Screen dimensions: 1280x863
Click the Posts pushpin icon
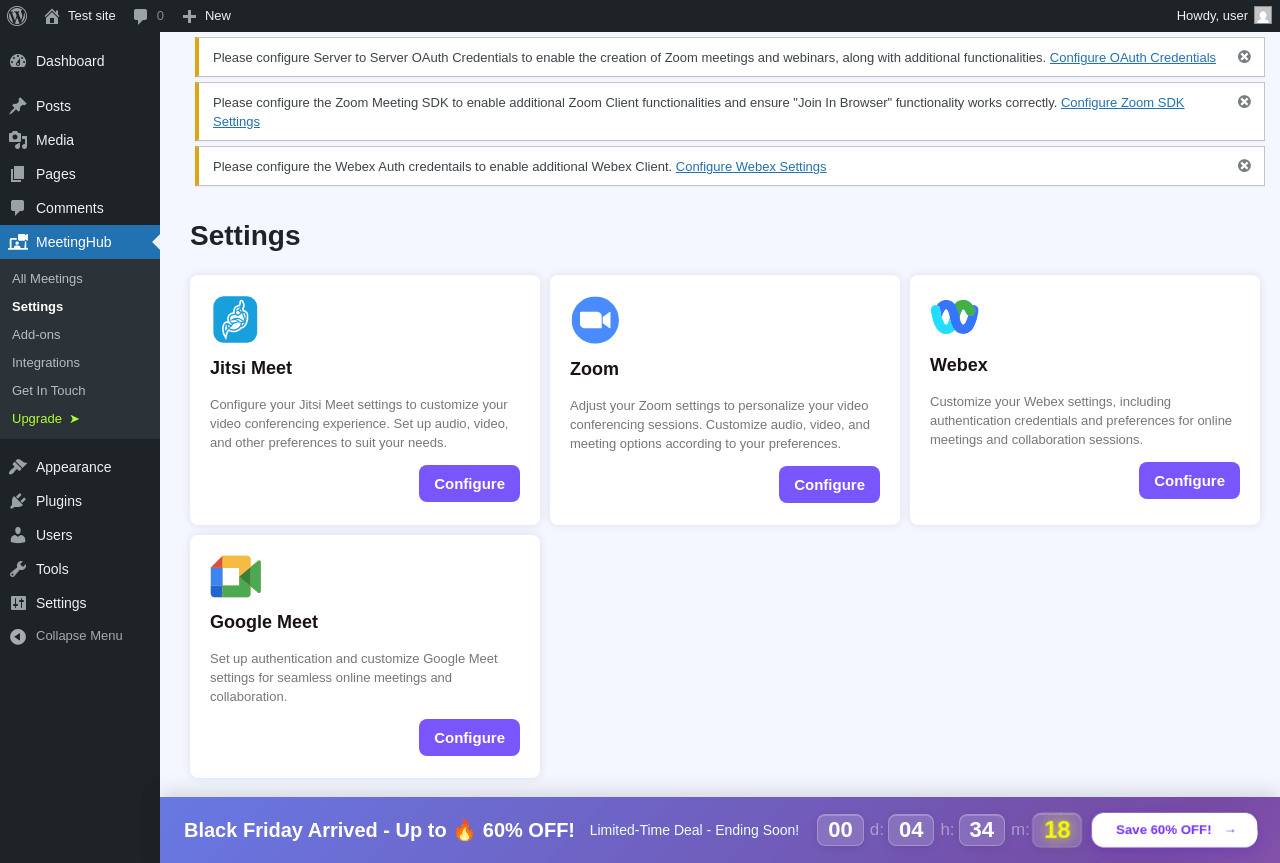click(x=18, y=106)
